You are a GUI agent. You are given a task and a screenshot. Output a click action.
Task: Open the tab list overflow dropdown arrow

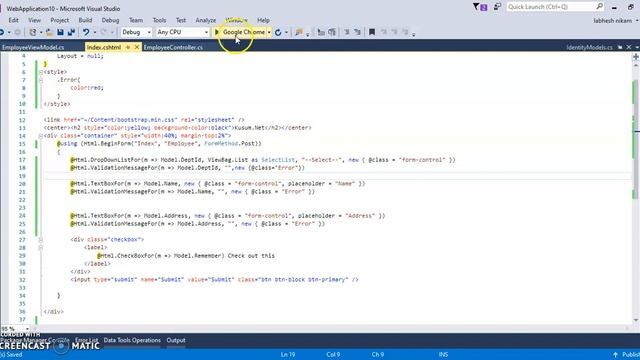coord(637,47)
